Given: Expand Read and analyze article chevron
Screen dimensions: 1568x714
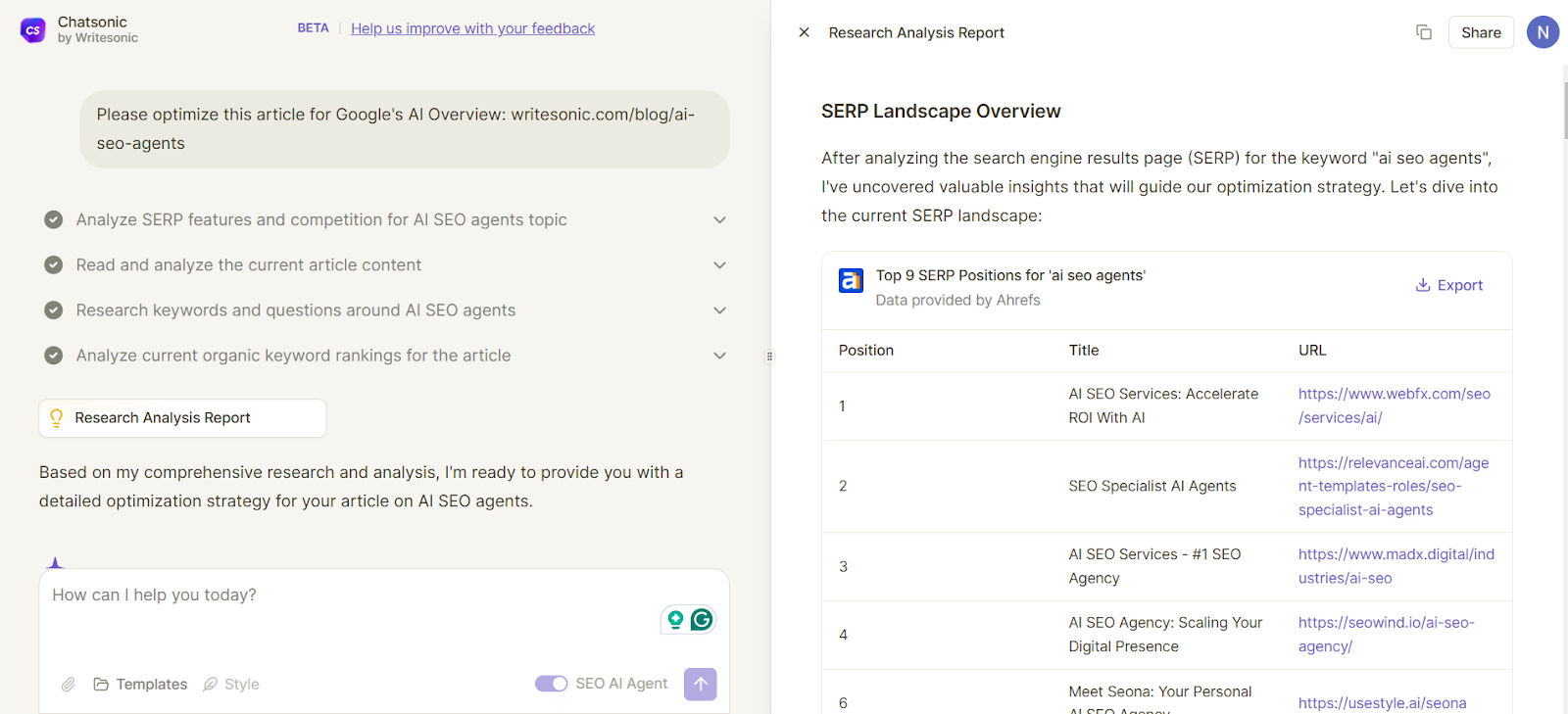Looking at the screenshot, I should coord(719,265).
